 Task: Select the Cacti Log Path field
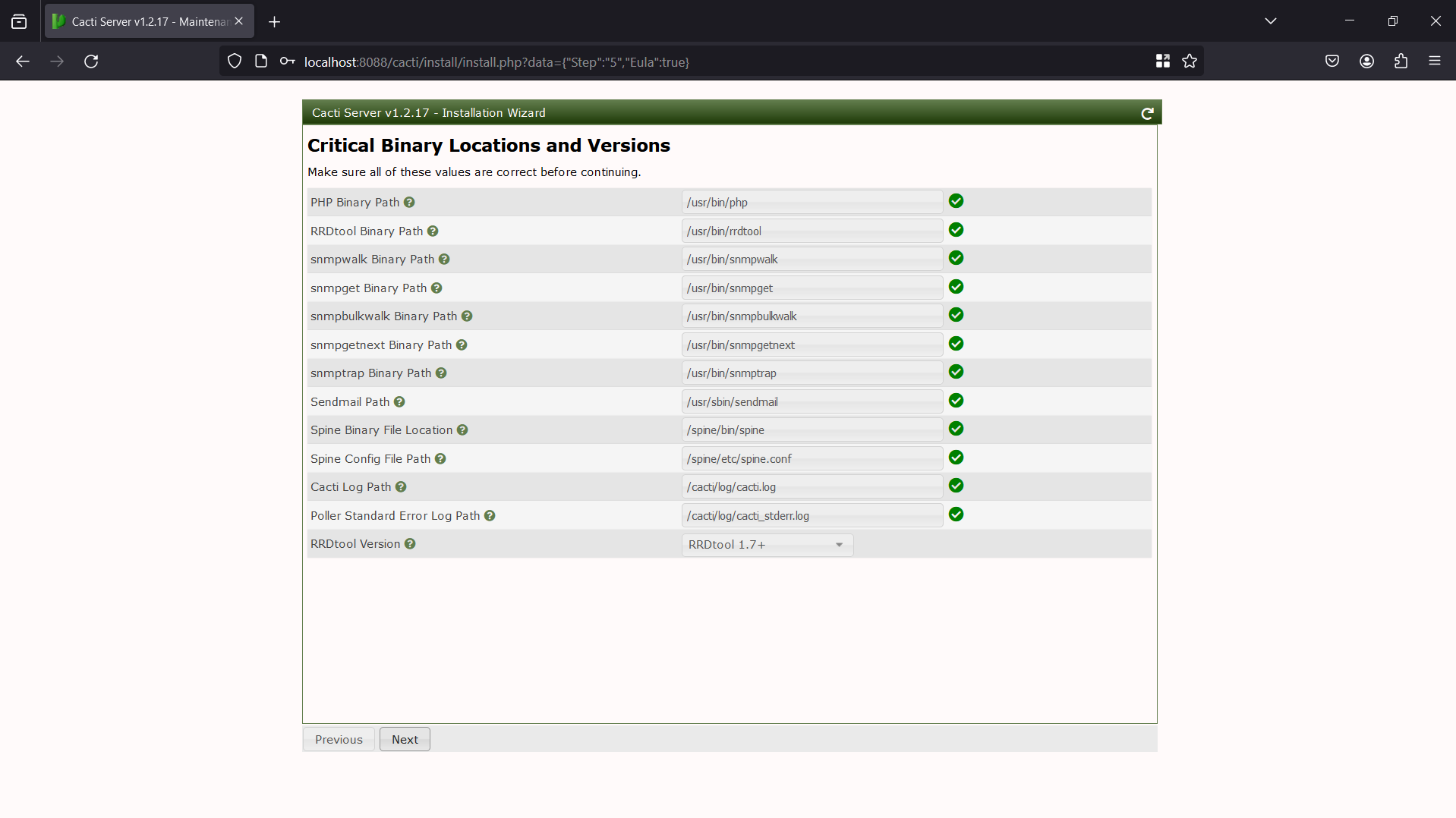point(812,487)
